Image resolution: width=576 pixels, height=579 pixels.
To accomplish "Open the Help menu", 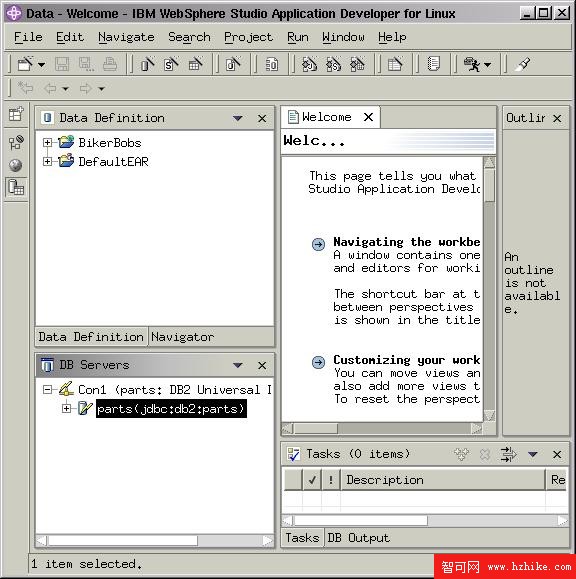I will 392,37.
